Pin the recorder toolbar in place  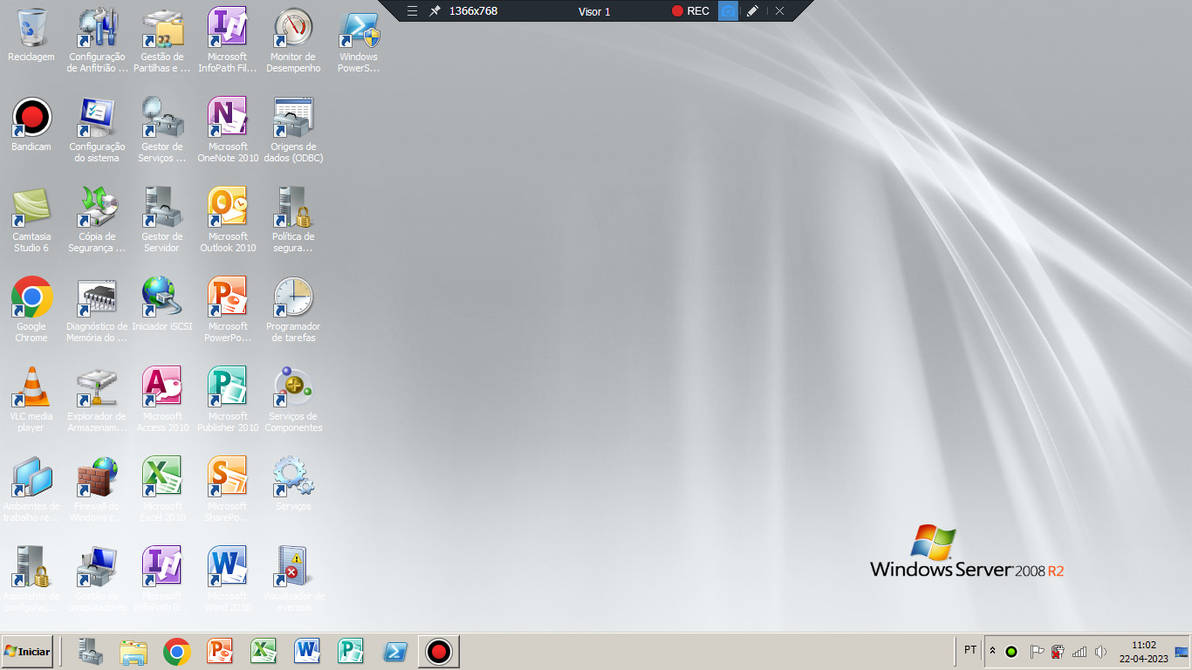pyautogui.click(x=434, y=11)
